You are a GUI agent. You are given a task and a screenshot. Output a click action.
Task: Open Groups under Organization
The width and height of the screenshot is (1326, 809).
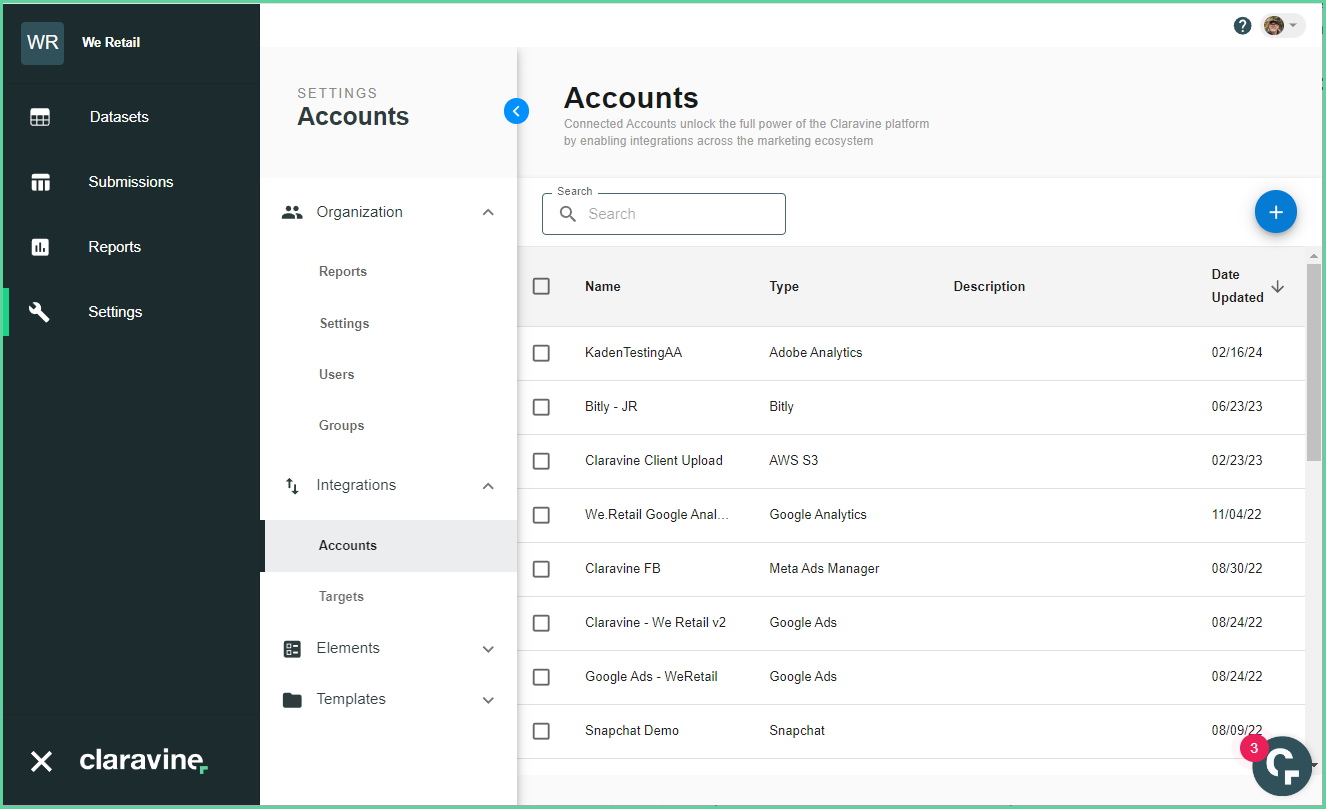pos(341,426)
